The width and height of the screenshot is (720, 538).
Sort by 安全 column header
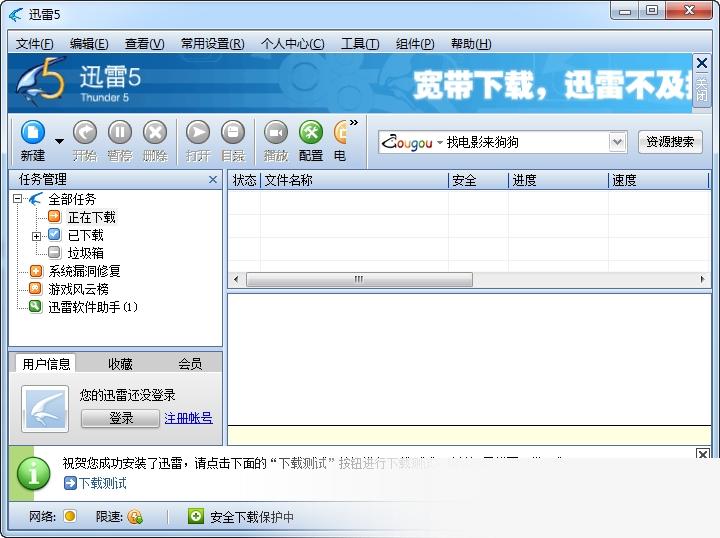(x=478, y=180)
